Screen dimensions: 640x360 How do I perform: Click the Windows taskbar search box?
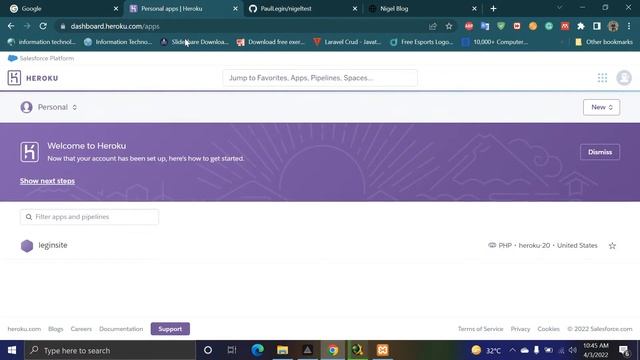[110, 350]
